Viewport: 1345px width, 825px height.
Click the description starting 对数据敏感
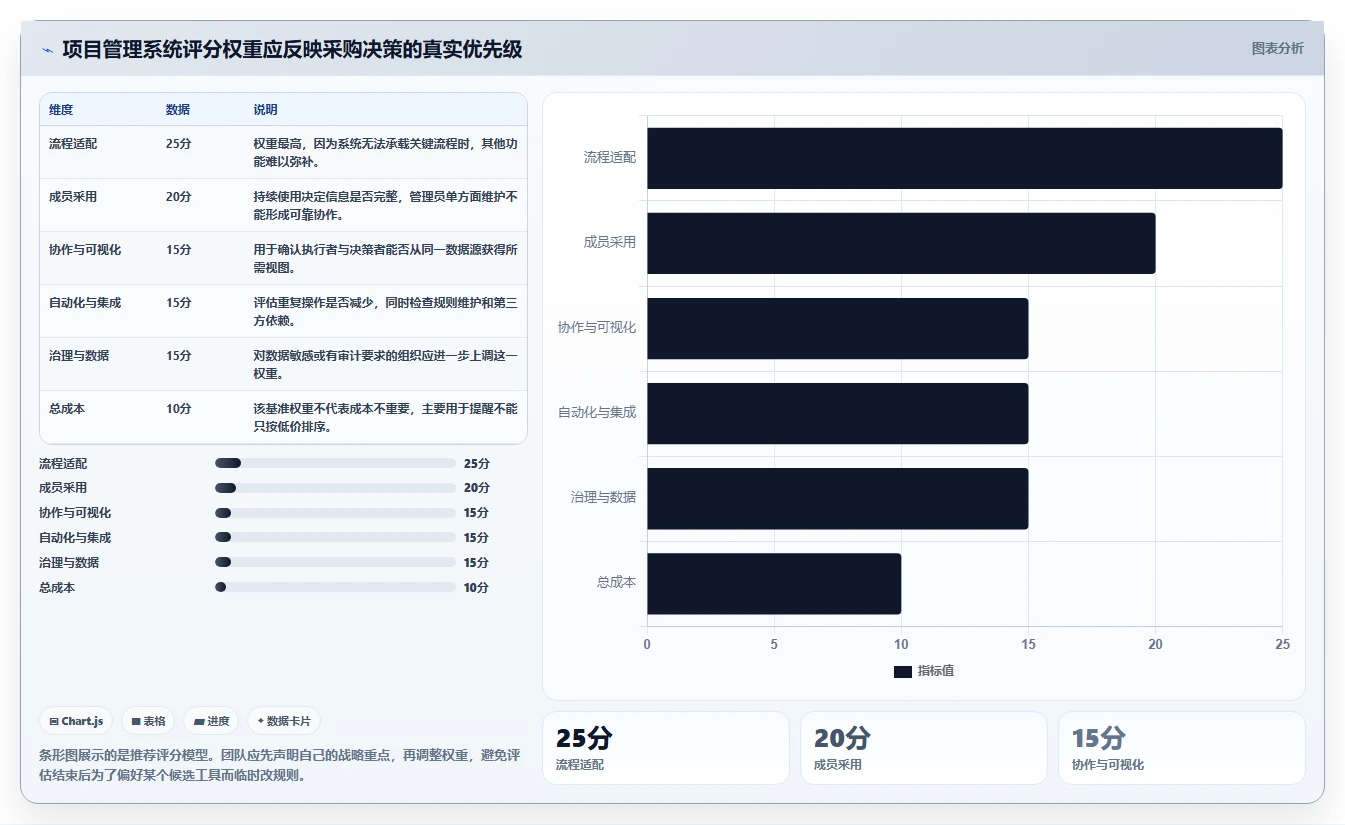pyautogui.click(x=385, y=364)
